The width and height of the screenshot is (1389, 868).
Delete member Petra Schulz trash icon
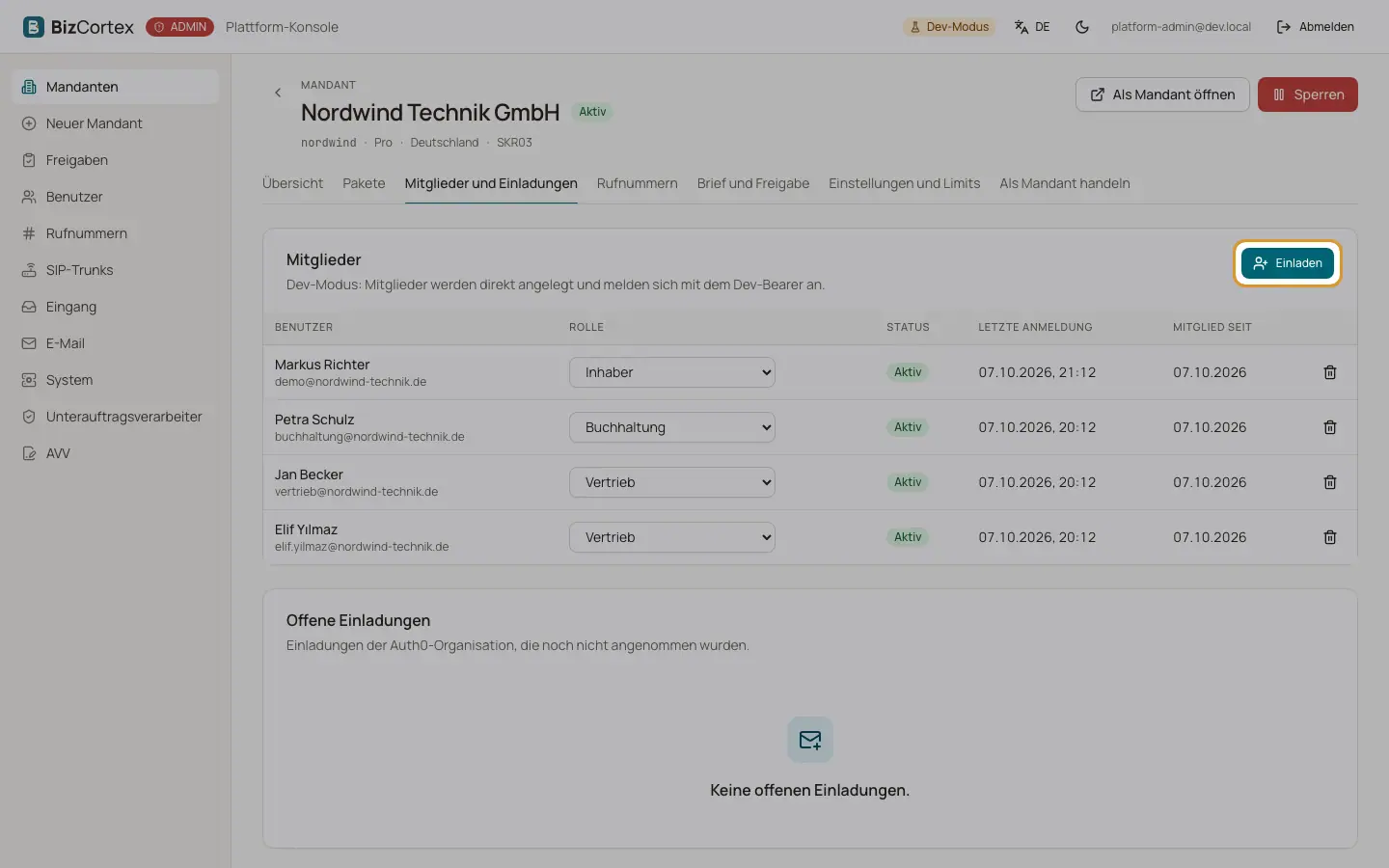click(x=1330, y=427)
